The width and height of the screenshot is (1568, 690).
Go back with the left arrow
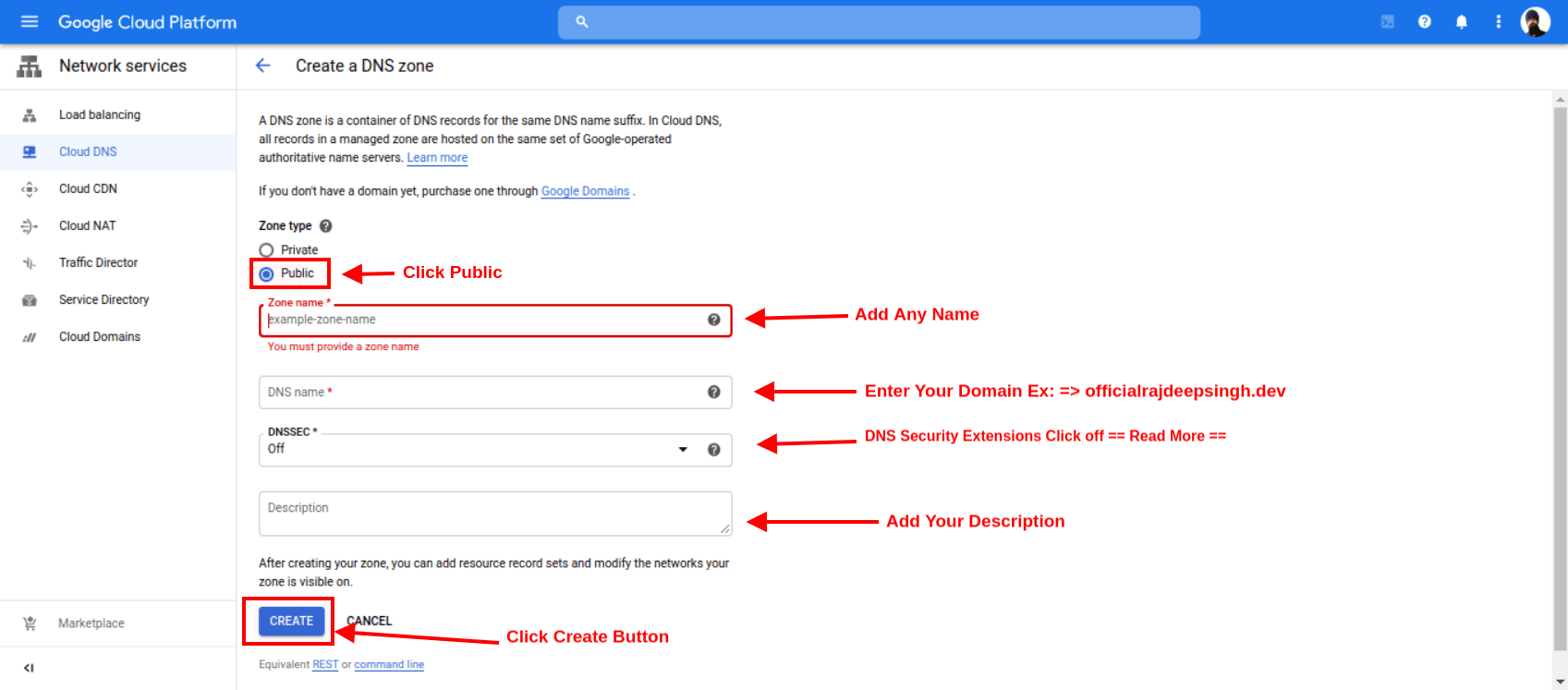263,66
